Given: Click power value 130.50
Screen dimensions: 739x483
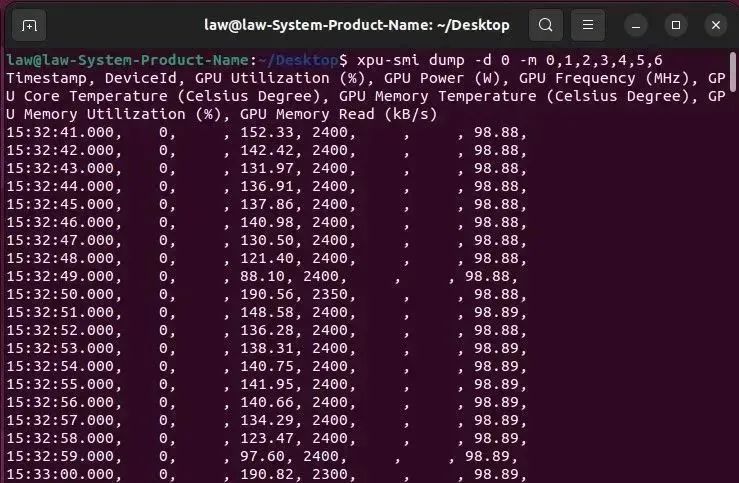Looking at the screenshot, I should pos(267,240).
